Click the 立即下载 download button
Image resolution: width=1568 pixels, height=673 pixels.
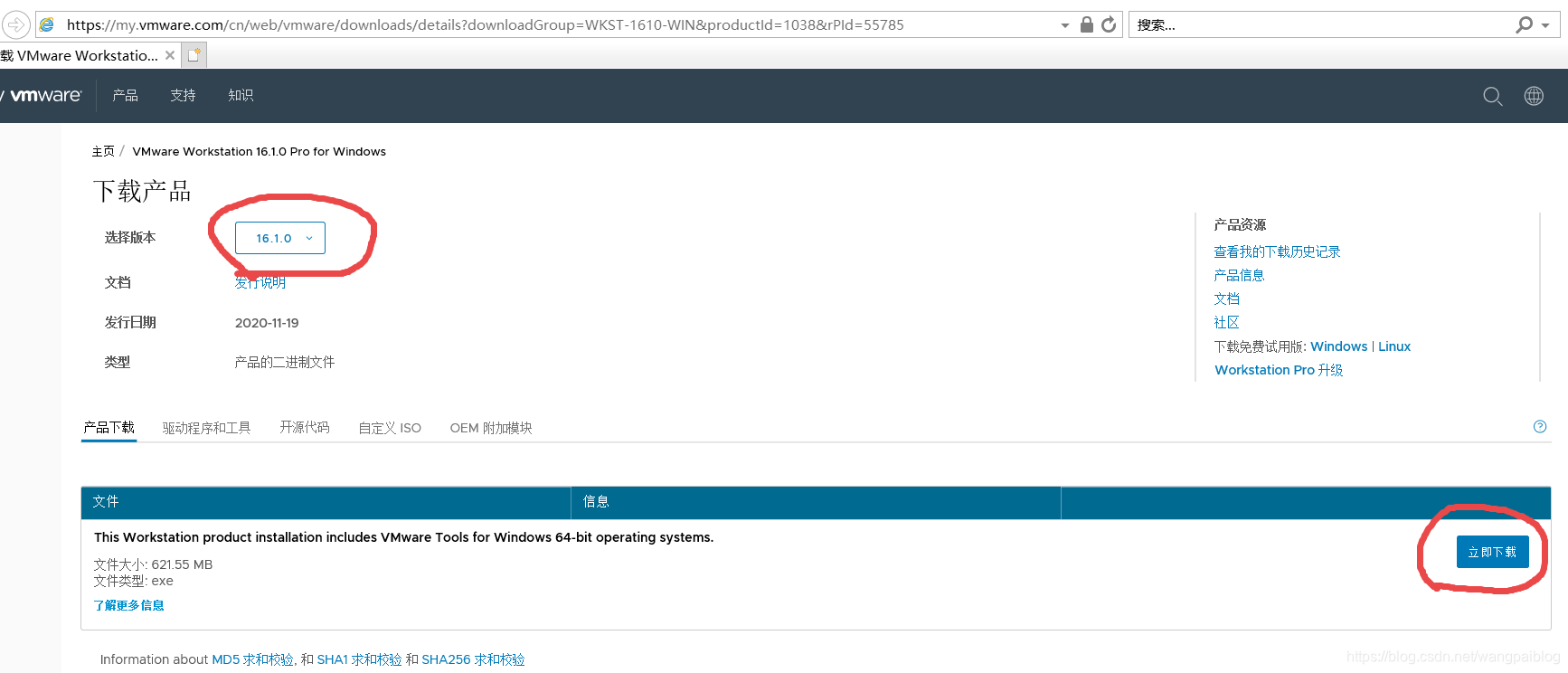pyautogui.click(x=1493, y=552)
